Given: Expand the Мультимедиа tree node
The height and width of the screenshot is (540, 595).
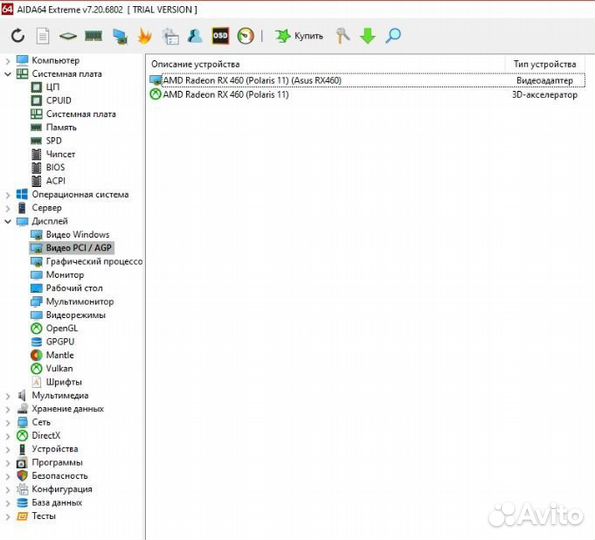Looking at the screenshot, I should pyautogui.click(x=8, y=396).
